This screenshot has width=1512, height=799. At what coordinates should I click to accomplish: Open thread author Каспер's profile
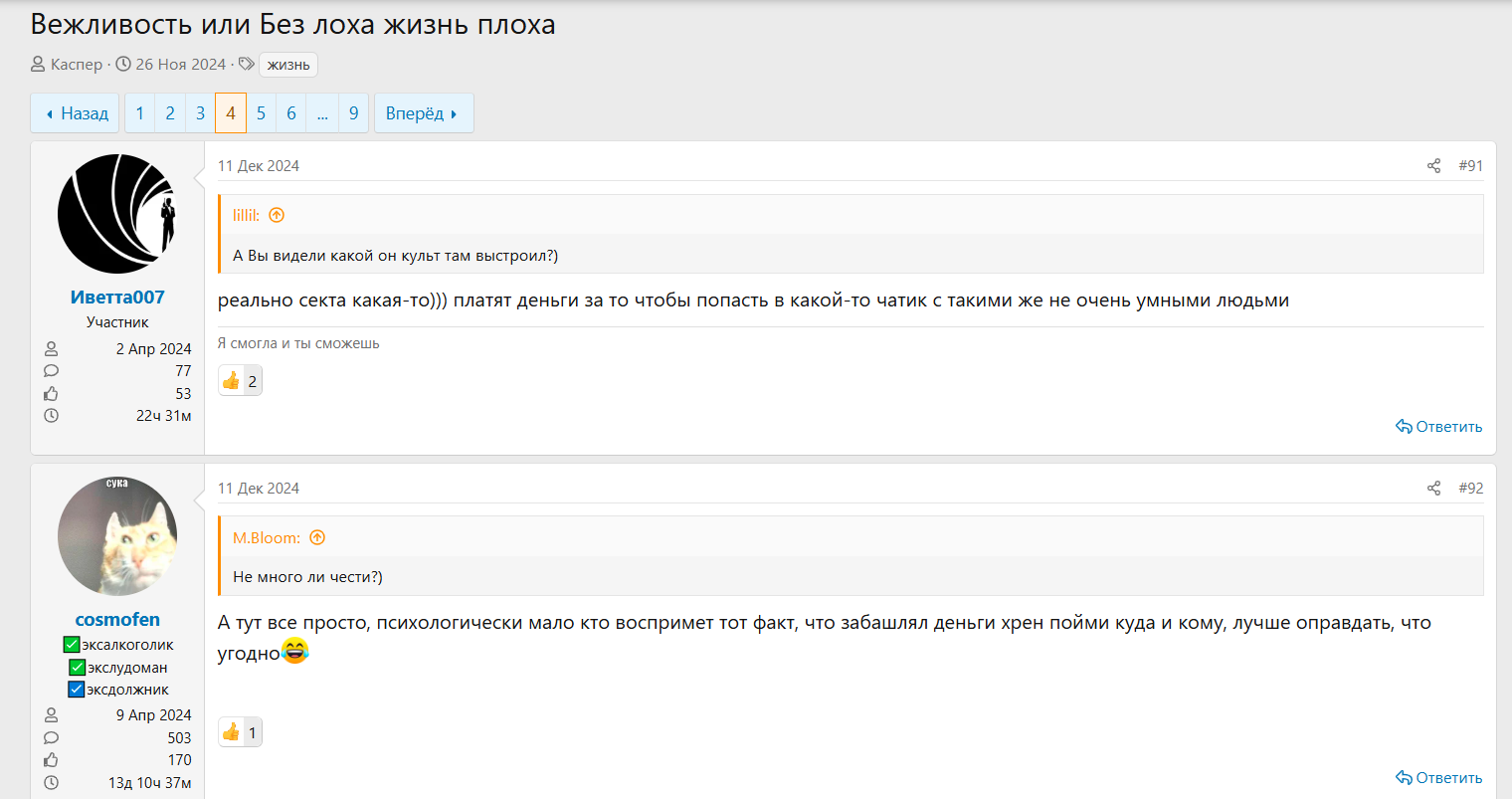77,65
